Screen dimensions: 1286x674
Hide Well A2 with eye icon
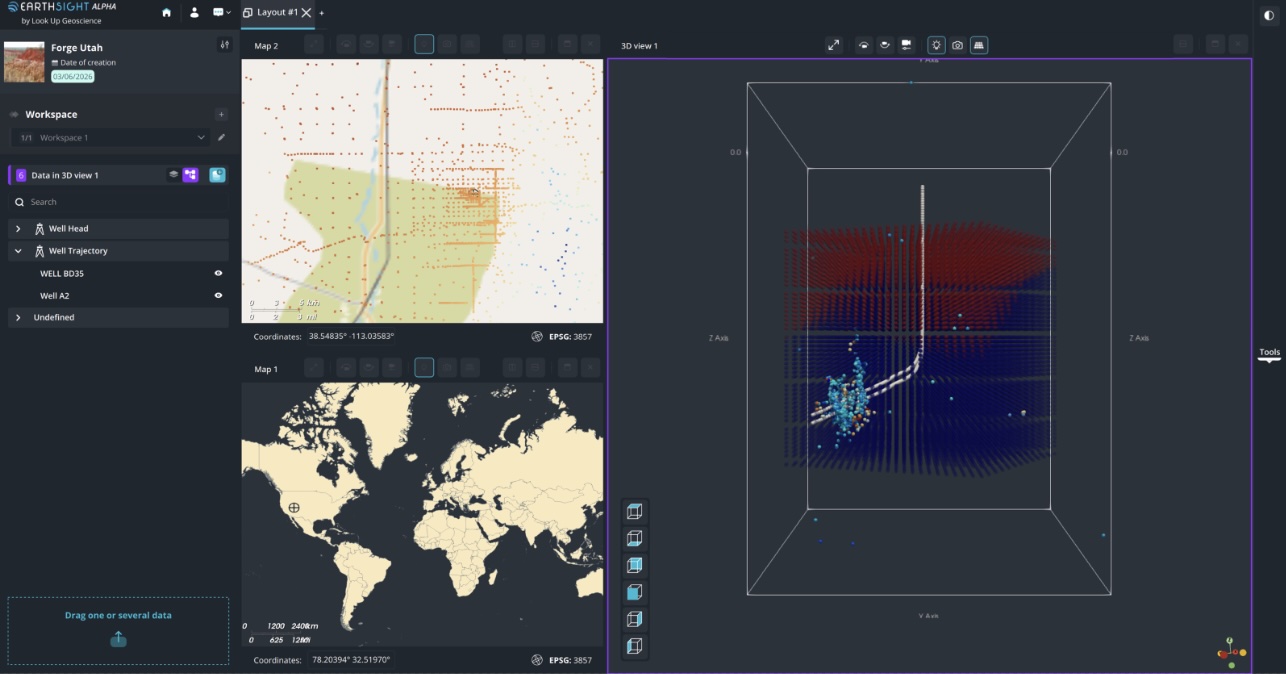[x=218, y=296]
